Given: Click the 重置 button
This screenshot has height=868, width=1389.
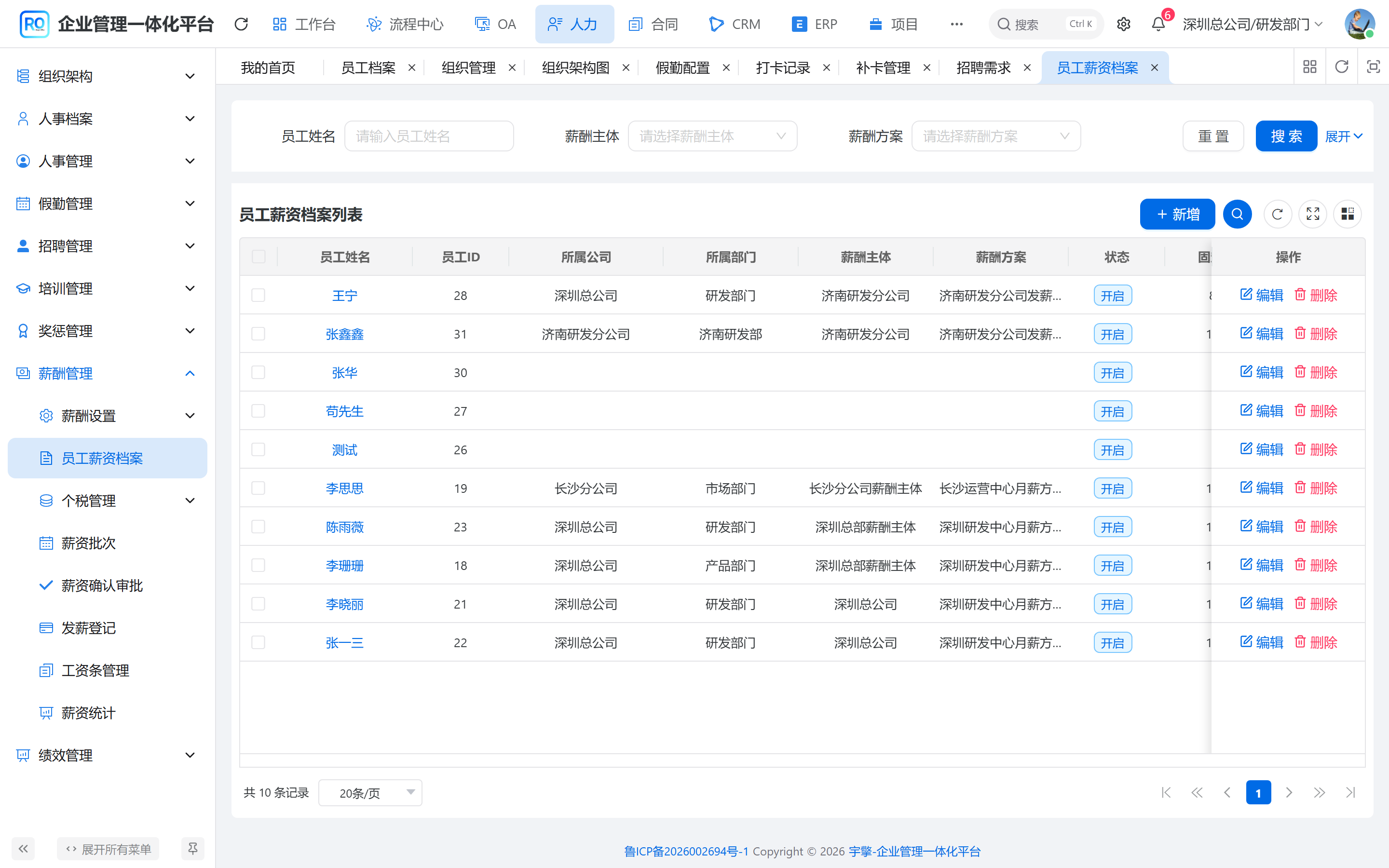Looking at the screenshot, I should (x=1213, y=136).
